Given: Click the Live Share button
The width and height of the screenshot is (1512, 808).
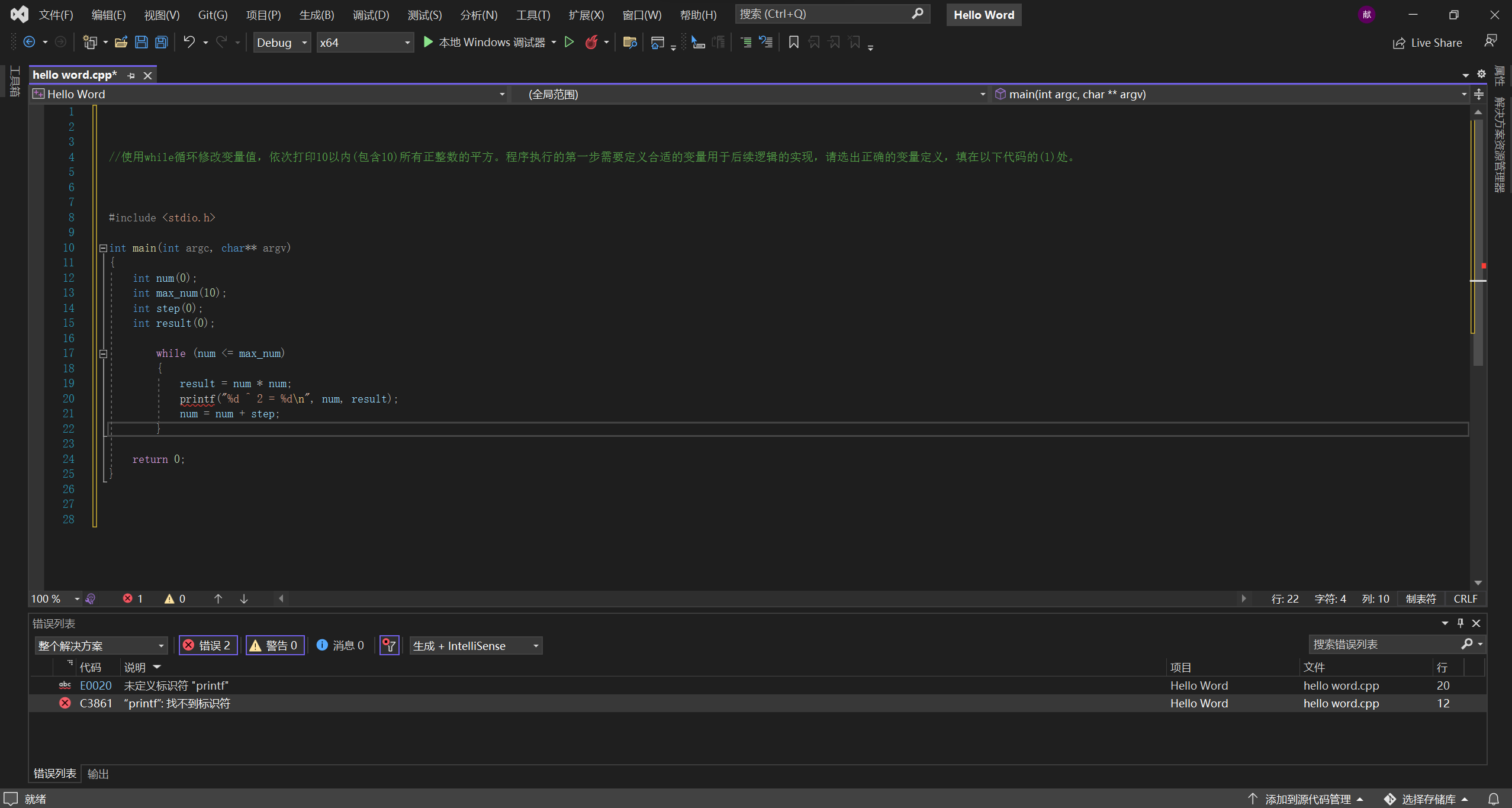Looking at the screenshot, I should click(x=1427, y=43).
